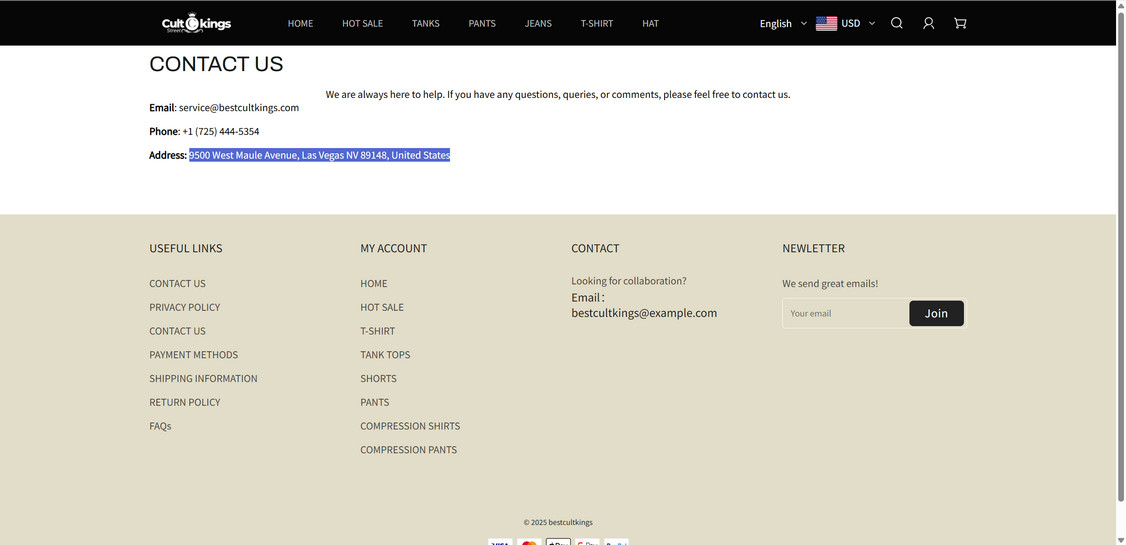Click the 'We are always here to help' sentence
Image resolution: width=1126 pixels, height=545 pixels.
coord(558,94)
